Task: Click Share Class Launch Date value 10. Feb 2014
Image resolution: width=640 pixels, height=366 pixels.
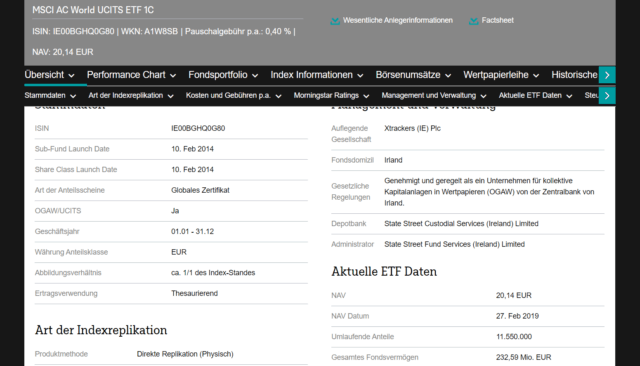Action: tap(192, 170)
